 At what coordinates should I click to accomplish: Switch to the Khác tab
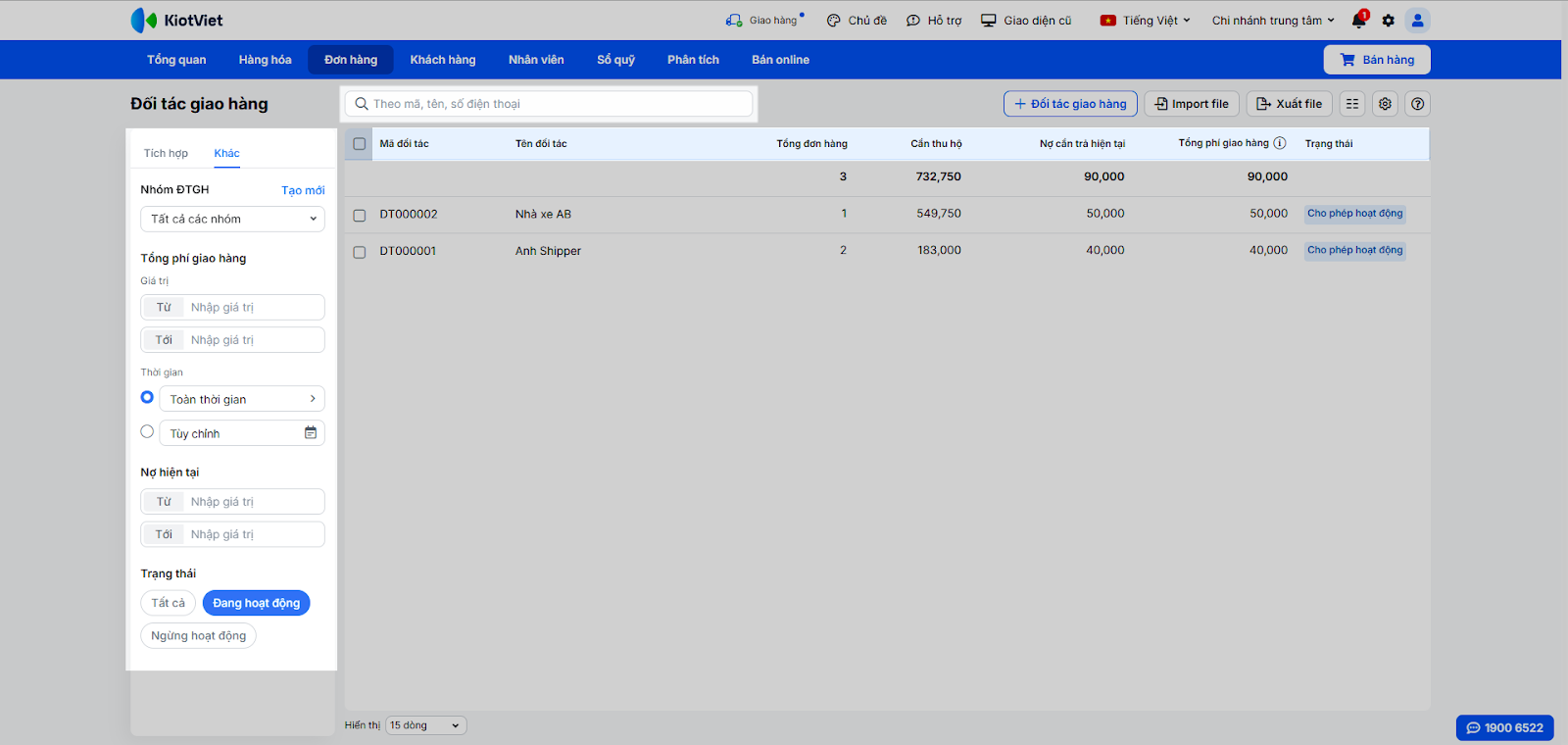pyautogui.click(x=227, y=153)
